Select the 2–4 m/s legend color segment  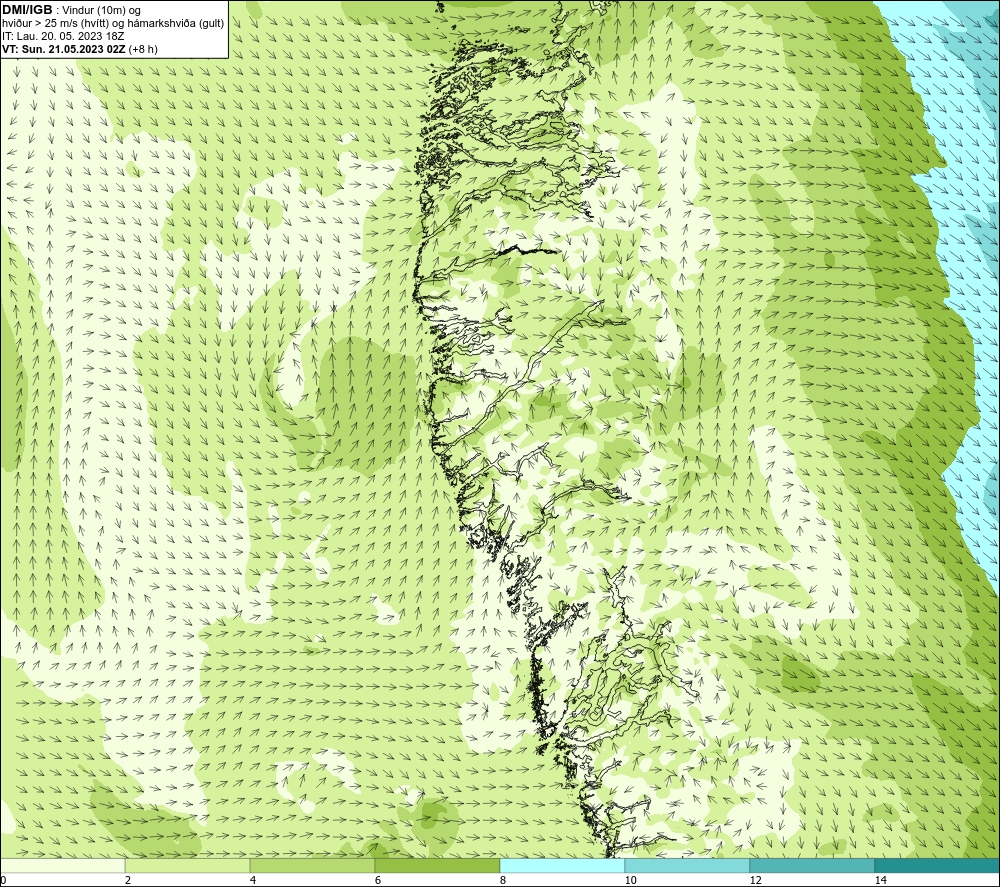click(x=188, y=865)
